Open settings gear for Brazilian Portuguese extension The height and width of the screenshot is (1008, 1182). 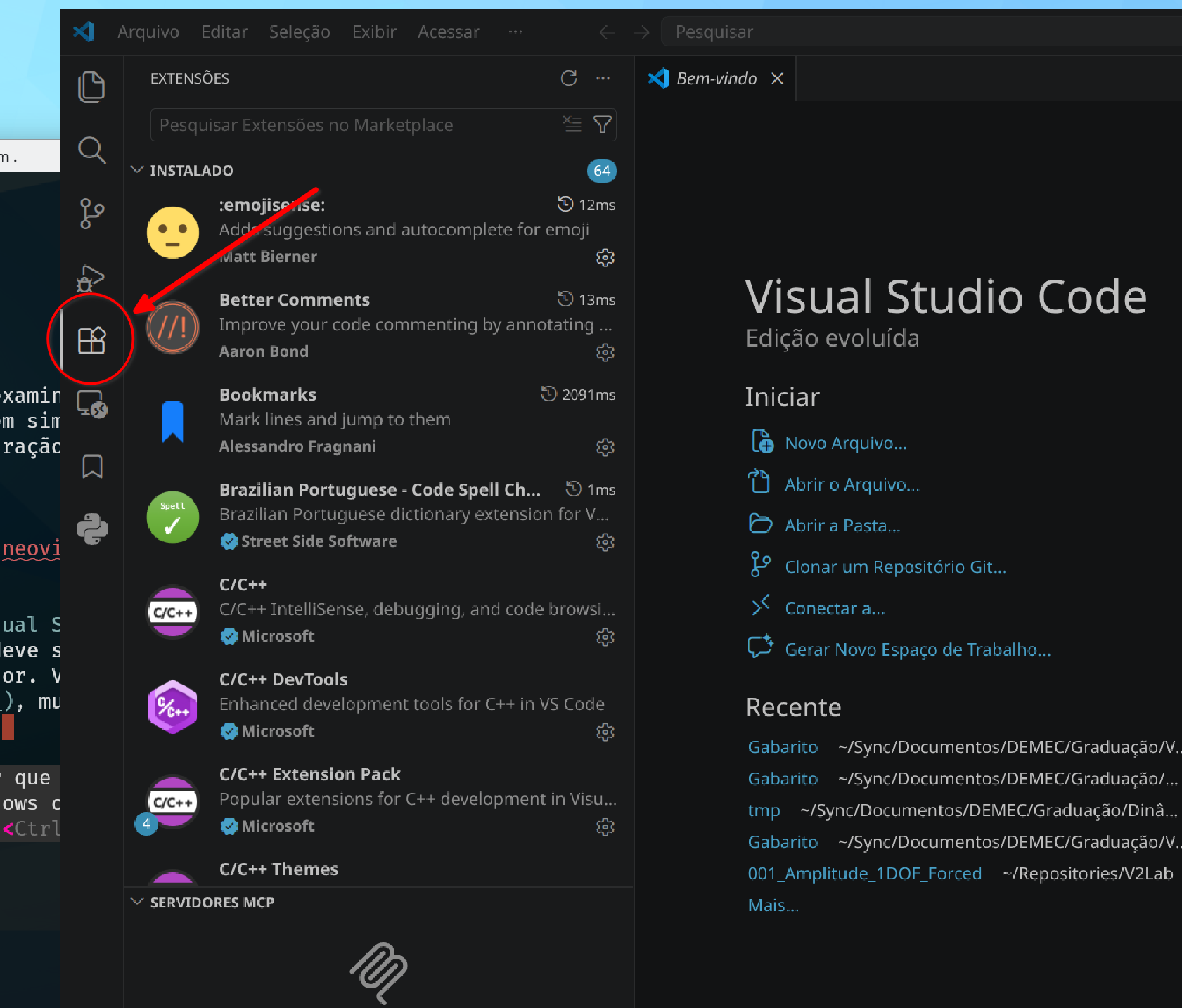coord(605,542)
